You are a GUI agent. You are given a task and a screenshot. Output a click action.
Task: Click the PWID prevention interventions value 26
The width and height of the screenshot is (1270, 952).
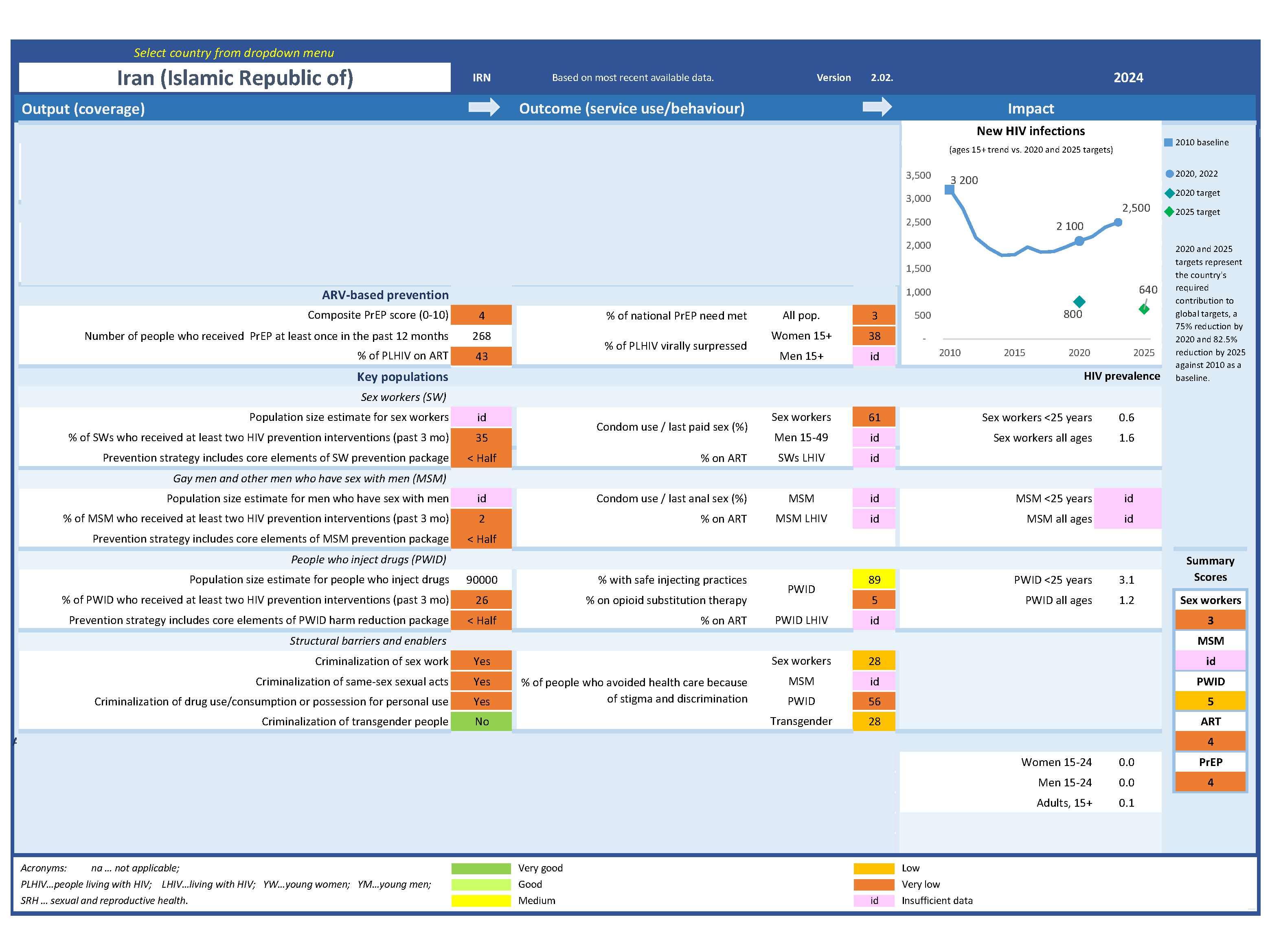pyautogui.click(x=481, y=600)
